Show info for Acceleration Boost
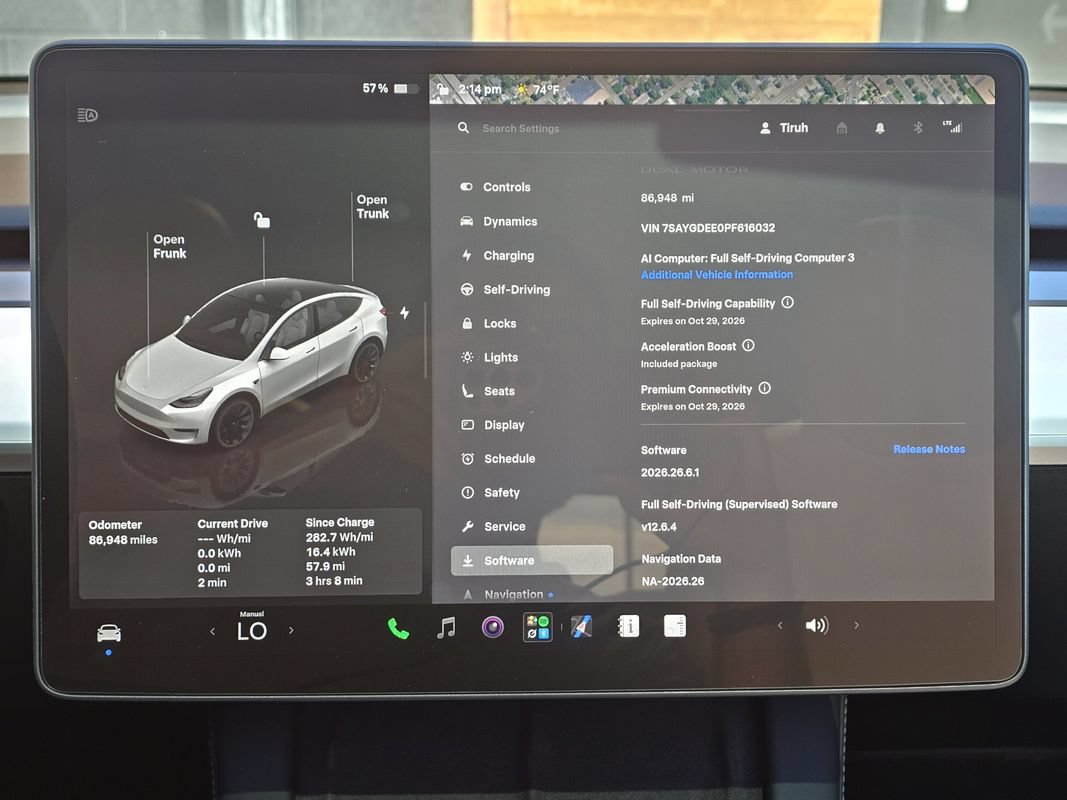 749,346
